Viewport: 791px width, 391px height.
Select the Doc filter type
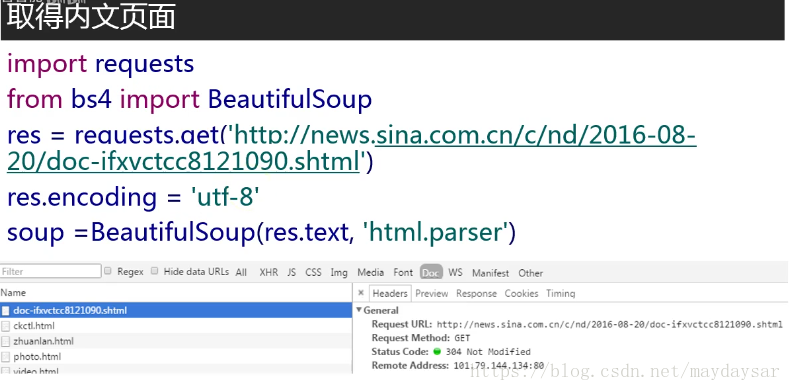click(x=431, y=272)
